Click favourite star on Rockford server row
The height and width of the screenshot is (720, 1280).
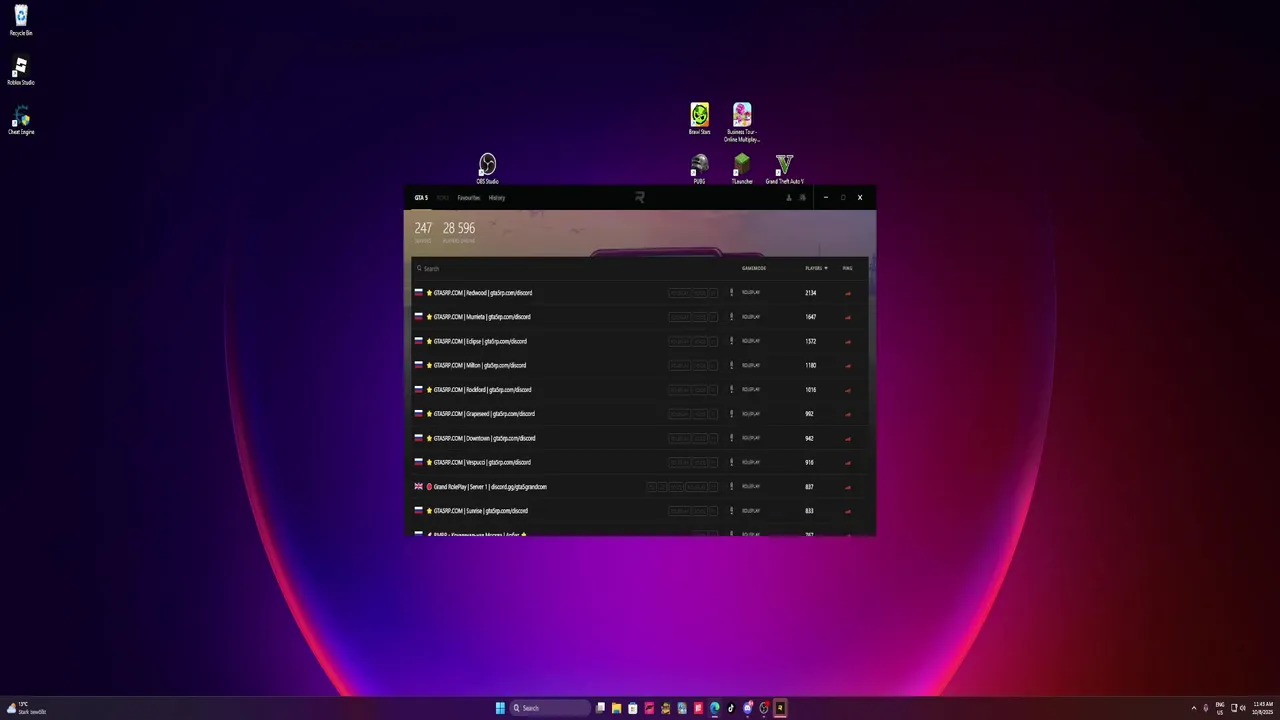tap(429, 390)
